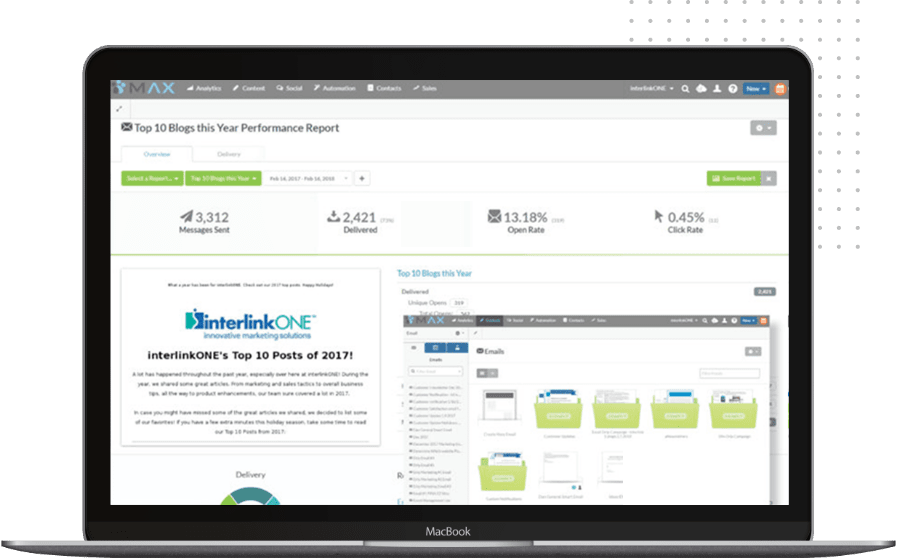Click filter emails input at right of Emails panel
The image size is (897, 558).
click(729, 373)
